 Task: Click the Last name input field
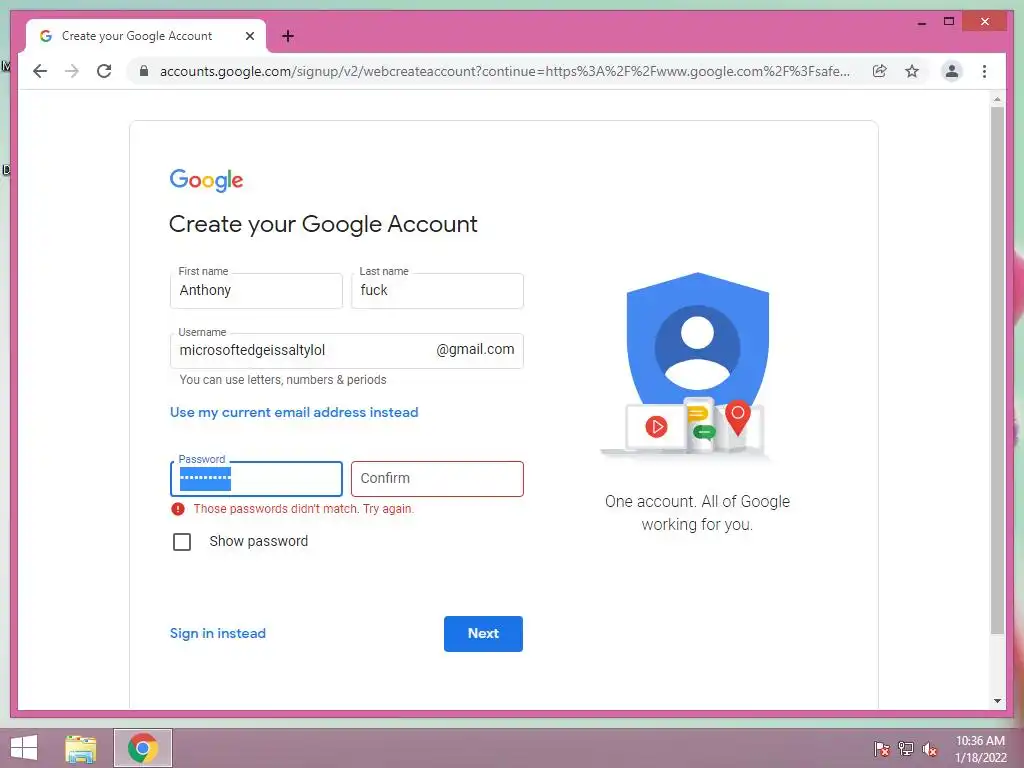coord(437,291)
